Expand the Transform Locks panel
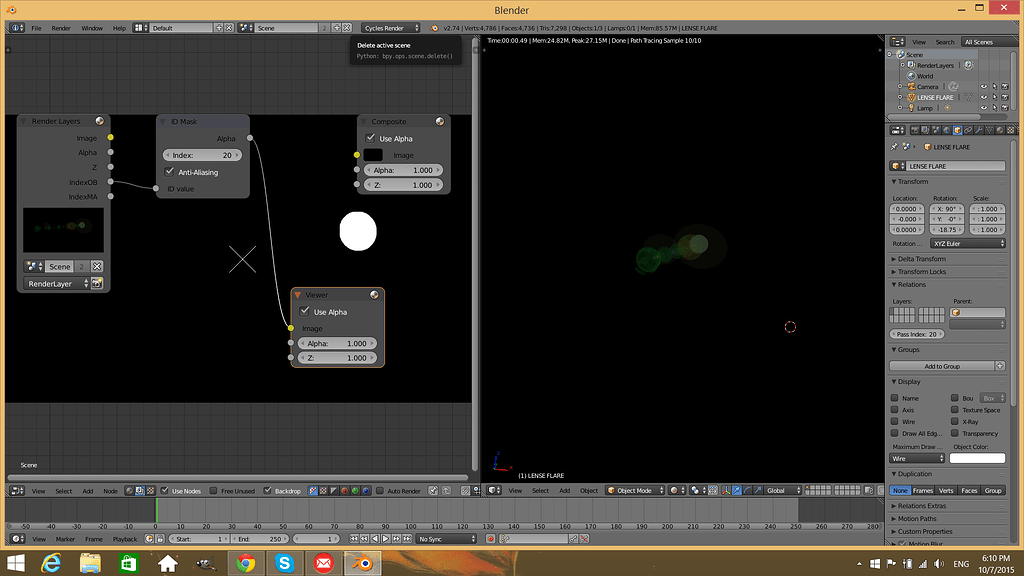This screenshot has width=1024, height=576. [921, 272]
